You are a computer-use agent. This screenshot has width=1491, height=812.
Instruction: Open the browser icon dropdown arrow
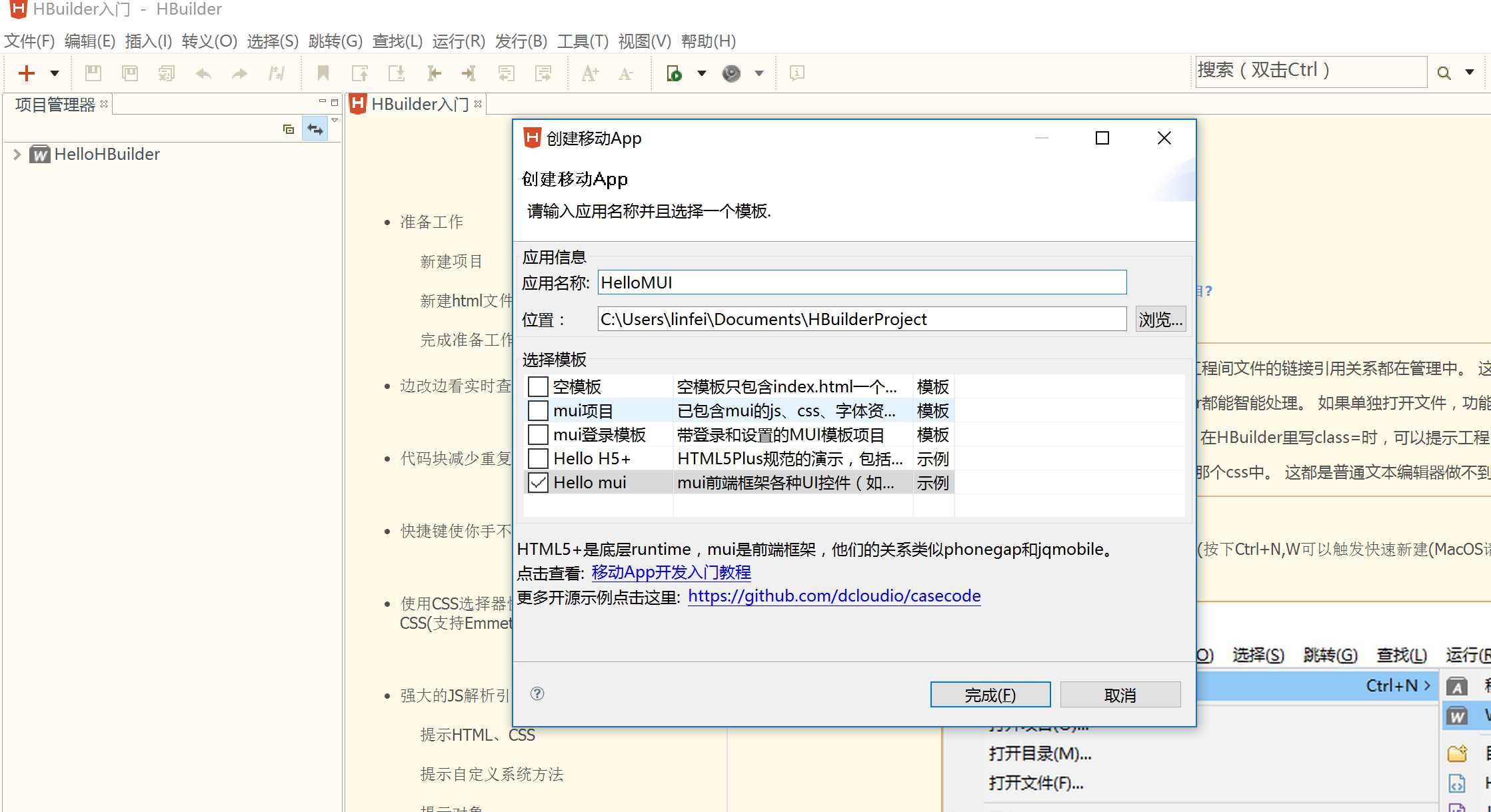[759, 73]
